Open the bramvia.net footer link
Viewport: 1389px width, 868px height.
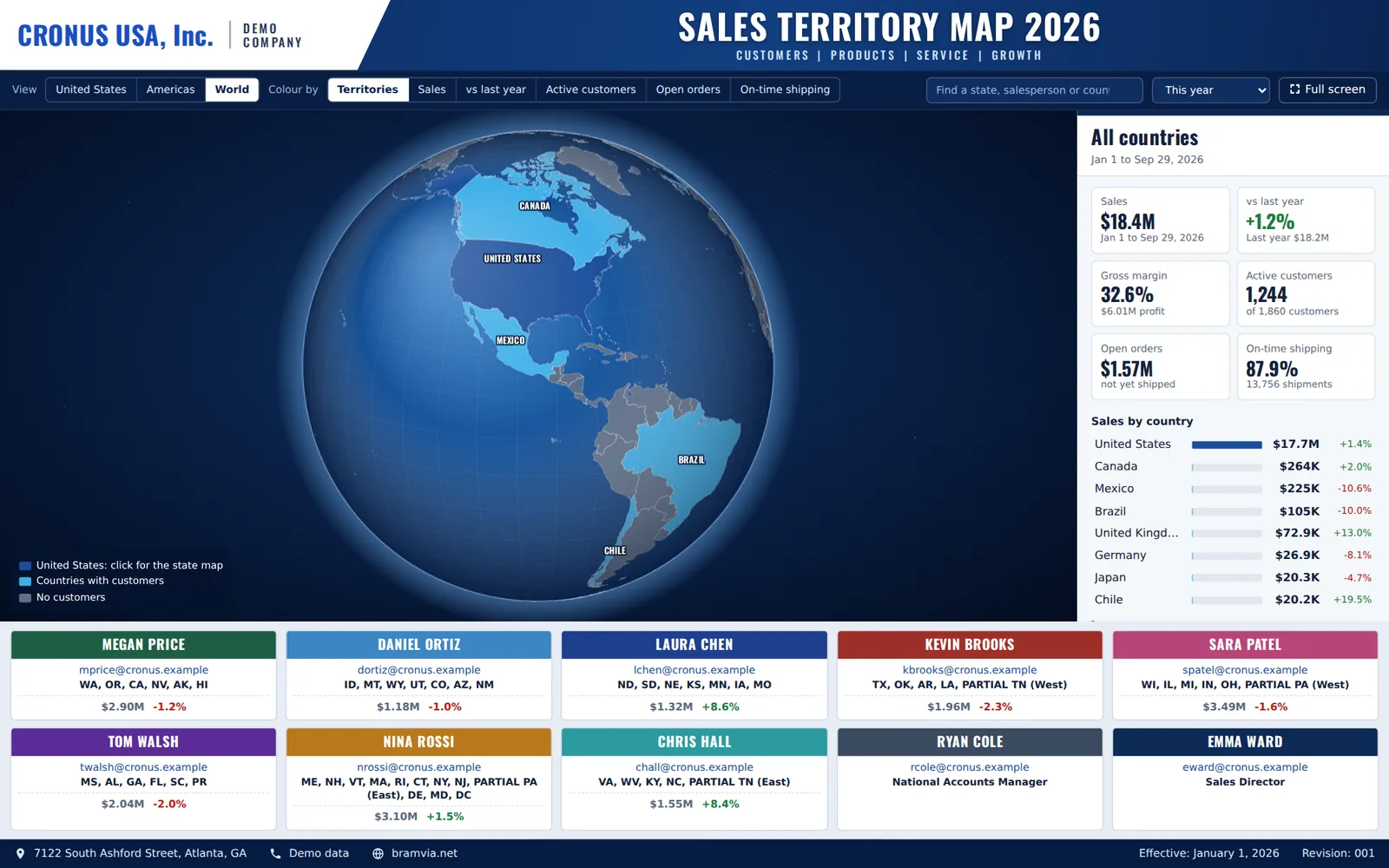(x=425, y=853)
